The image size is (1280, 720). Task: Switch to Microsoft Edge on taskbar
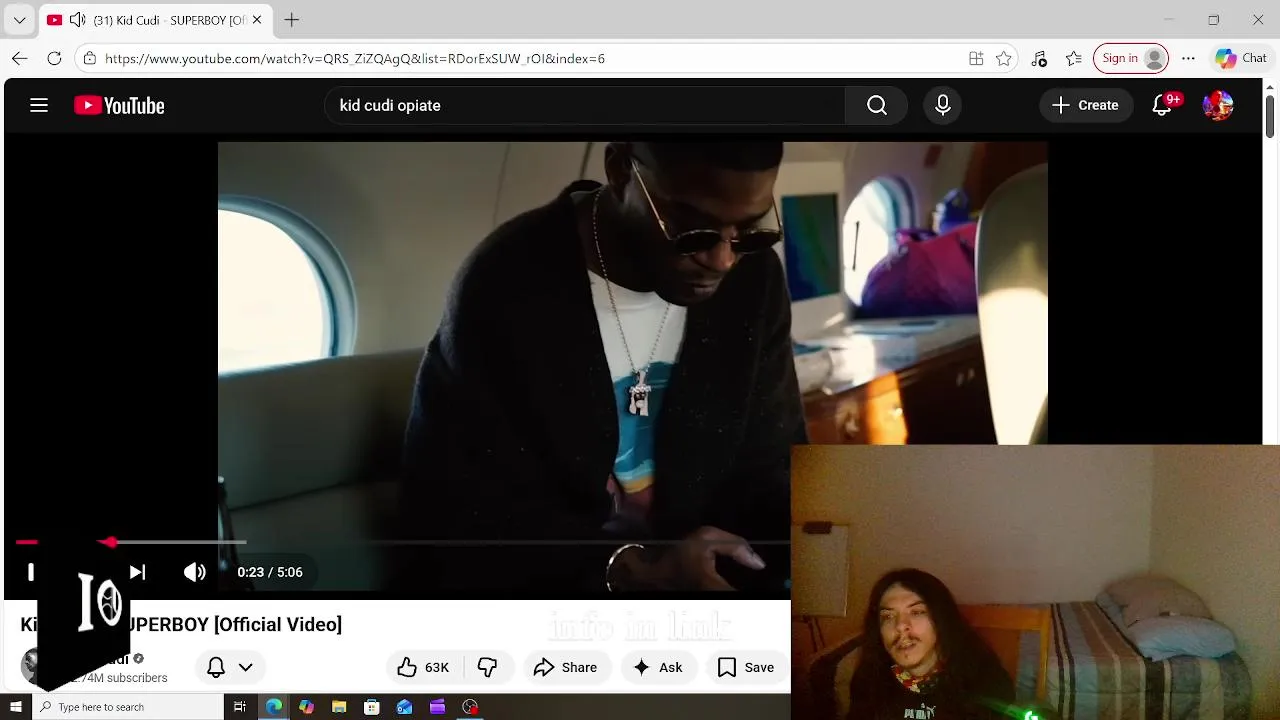click(273, 707)
